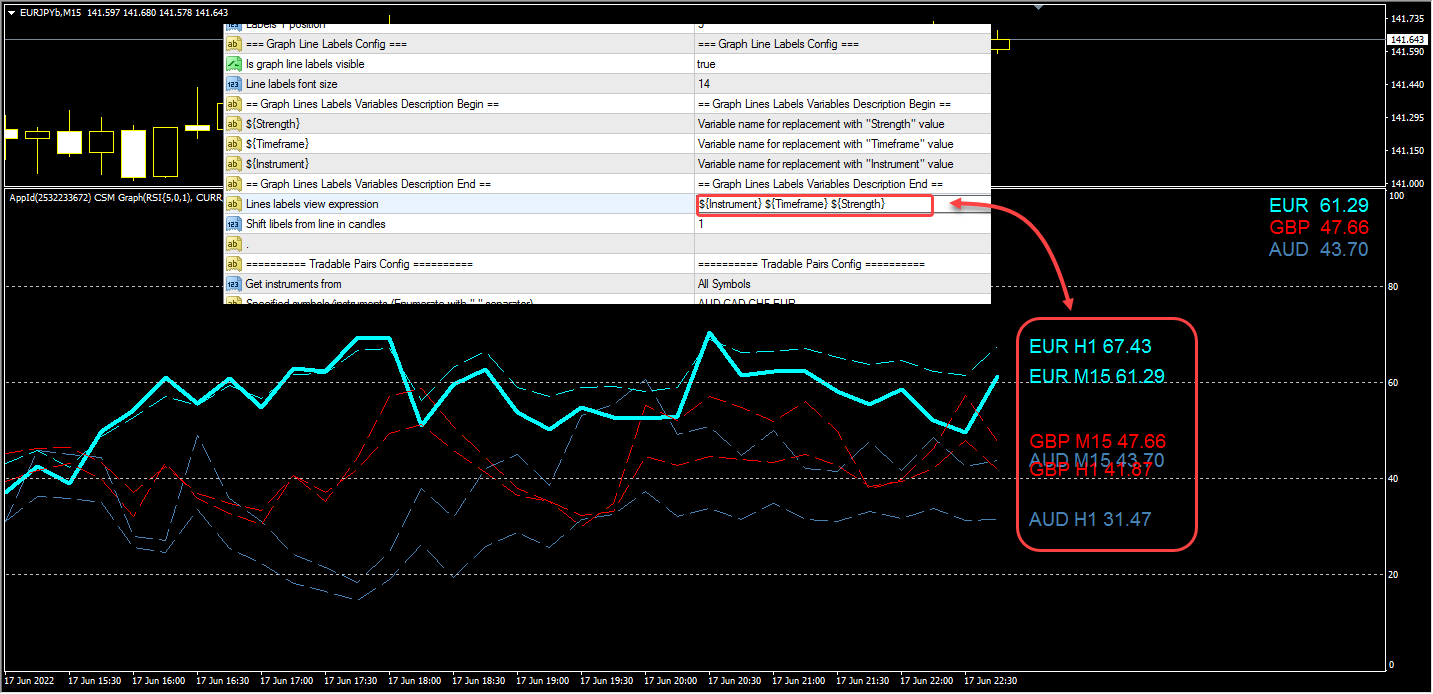The height and width of the screenshot is (694, 1433).
Task: Click the 'AUD H1 31.47' line label
Action: coord(1090,520)
